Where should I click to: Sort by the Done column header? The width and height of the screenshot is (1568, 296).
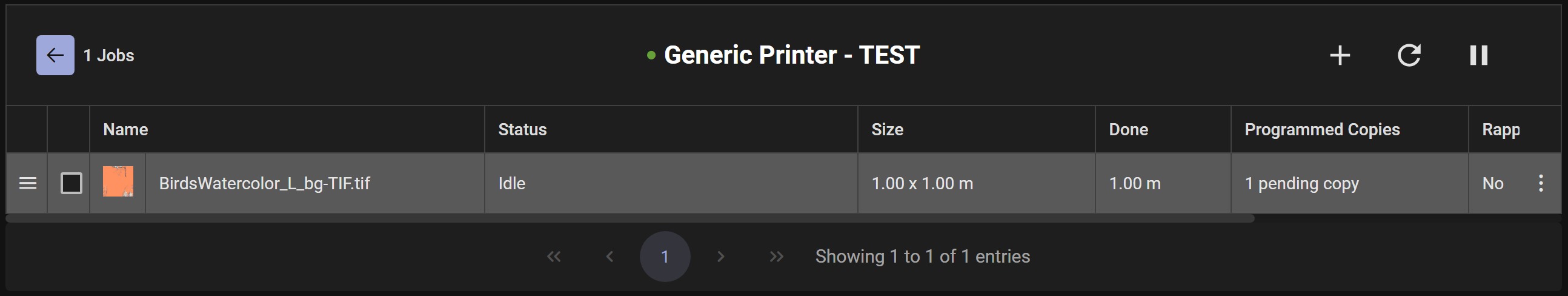[x=1128, y=130]
